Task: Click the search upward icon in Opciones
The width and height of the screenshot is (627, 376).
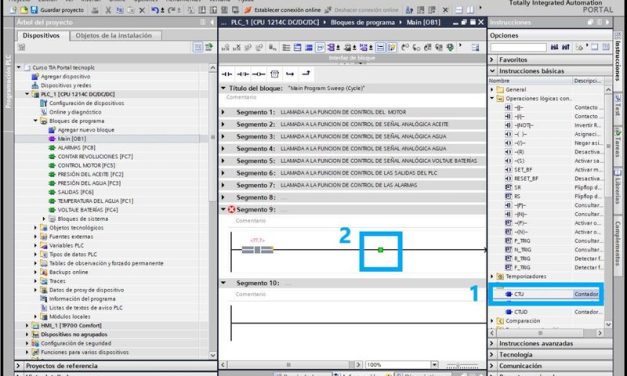Action: 566,48
